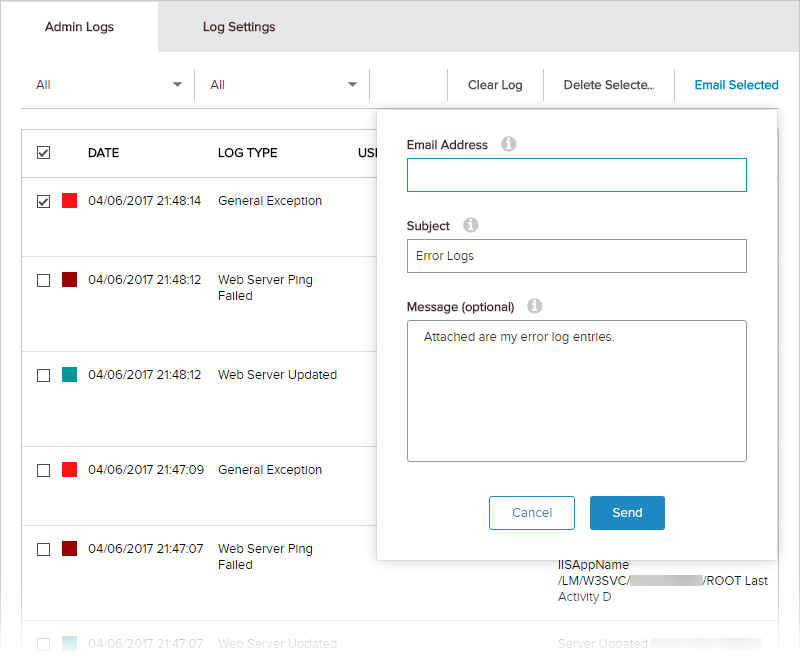Click General Exception text at 21:47:09
This screenshot has width=800, height=656.
pyautogui.click(x=270, y=469)
